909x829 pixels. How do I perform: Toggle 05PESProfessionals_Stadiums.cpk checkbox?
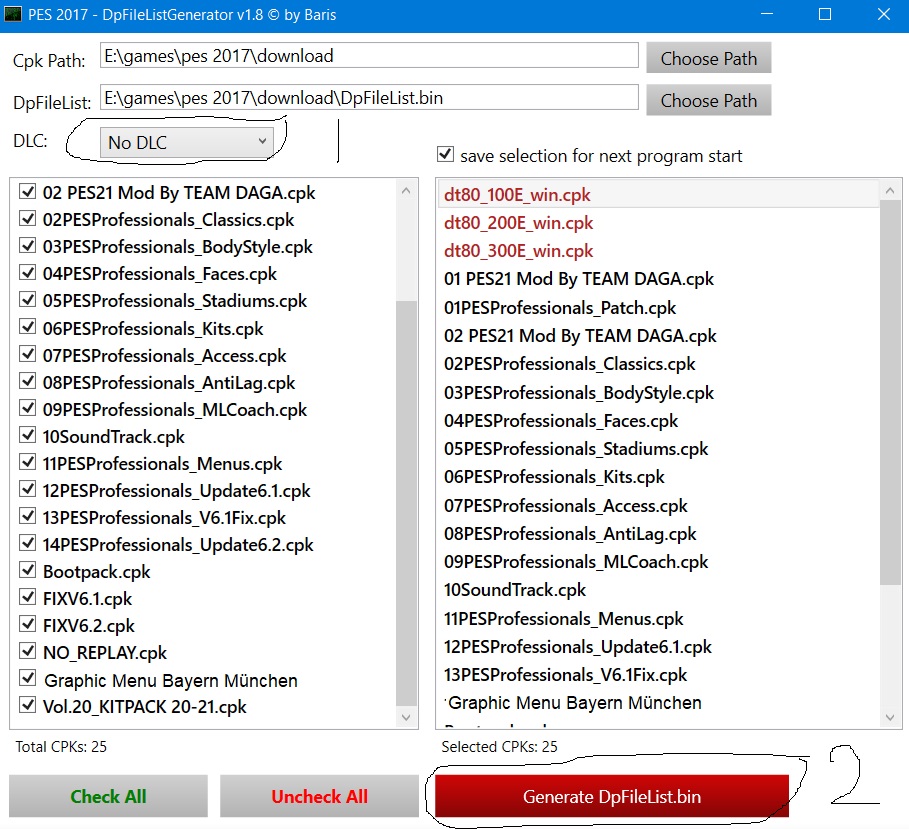tap(27, 300)
